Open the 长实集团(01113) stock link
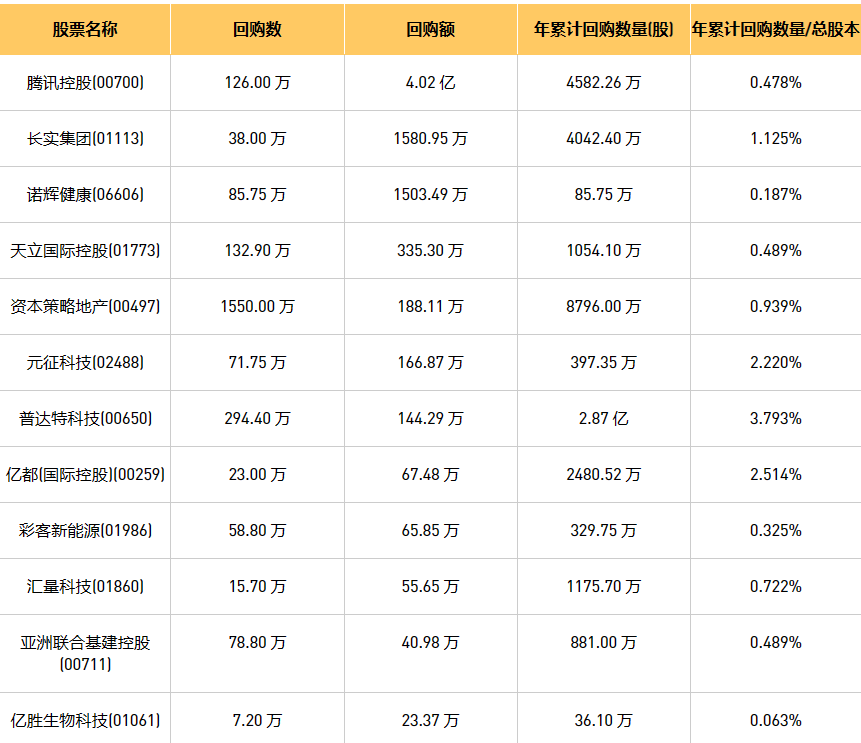The image size is (861, 743). [85, 139]
